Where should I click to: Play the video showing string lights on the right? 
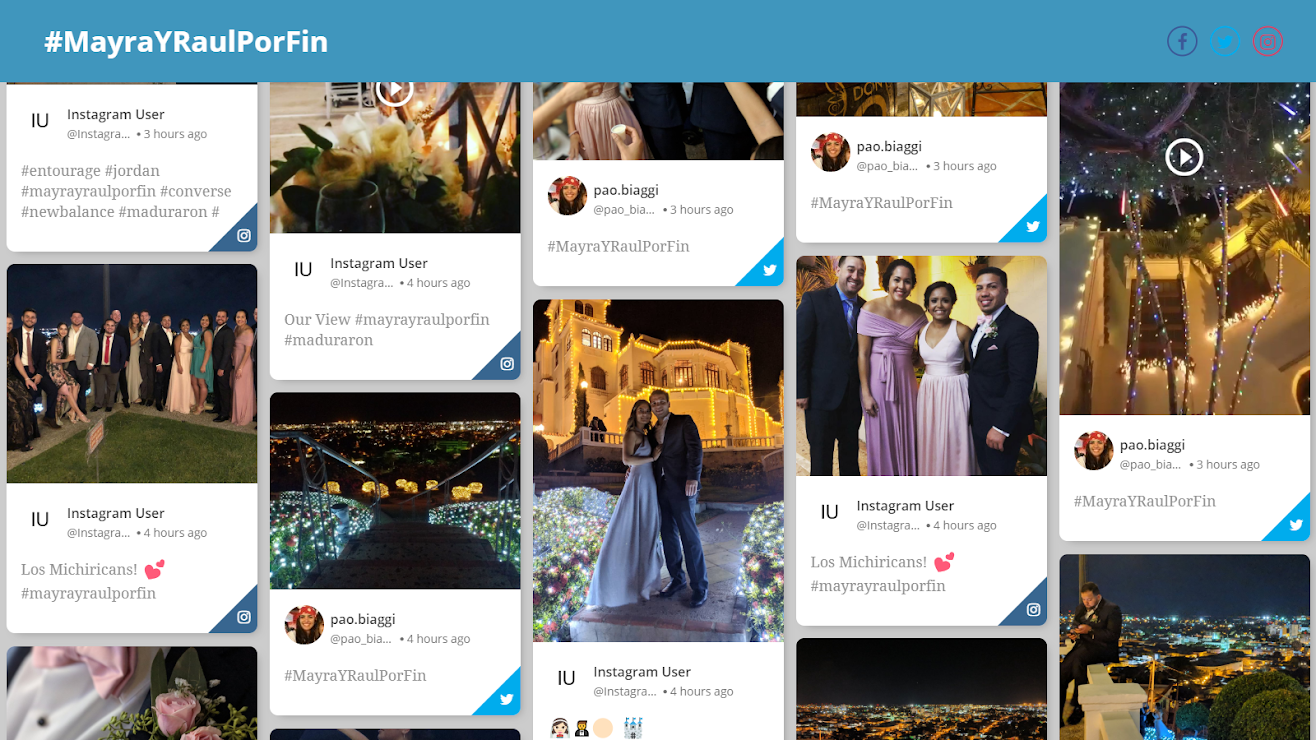(x=1184, y=156)
